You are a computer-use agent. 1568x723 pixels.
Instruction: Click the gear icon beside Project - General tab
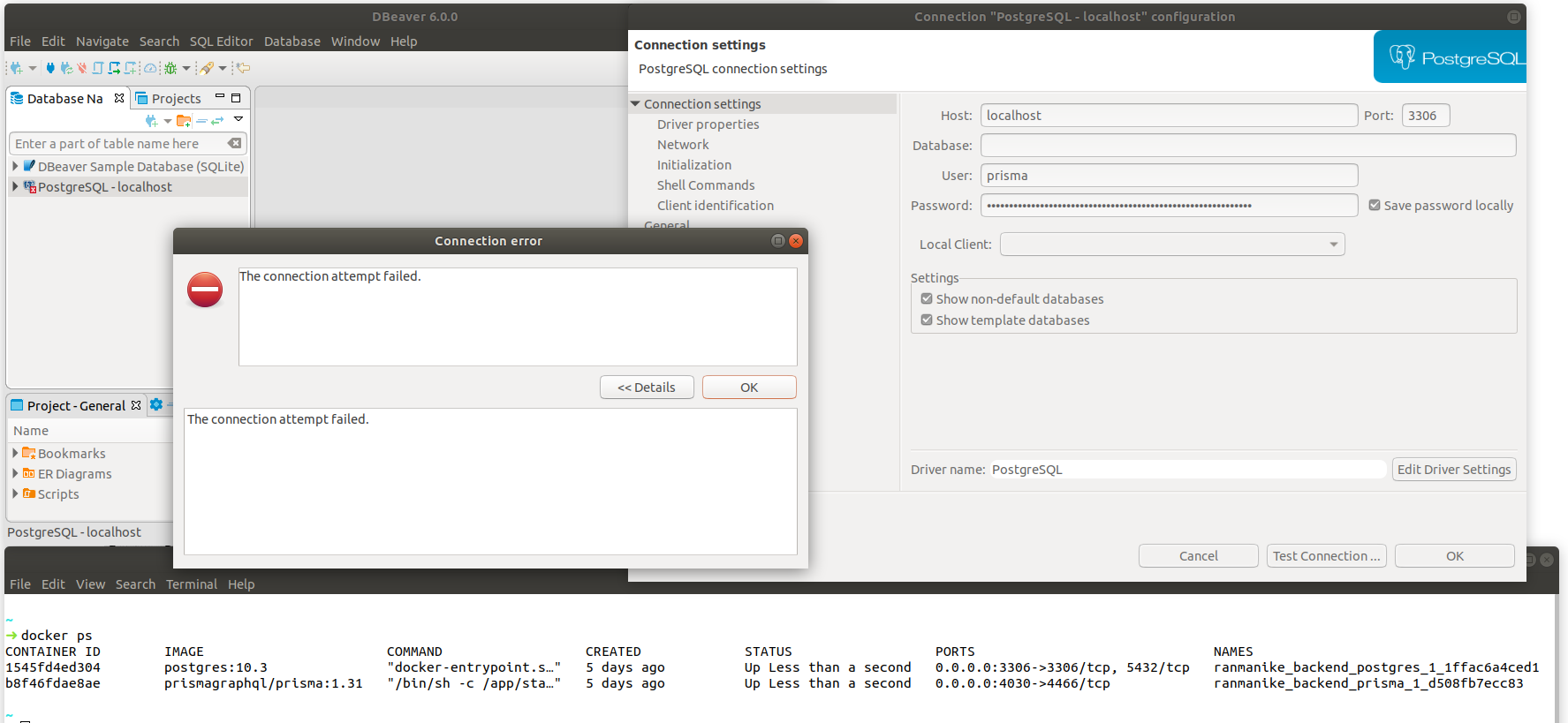pos(156,404)
